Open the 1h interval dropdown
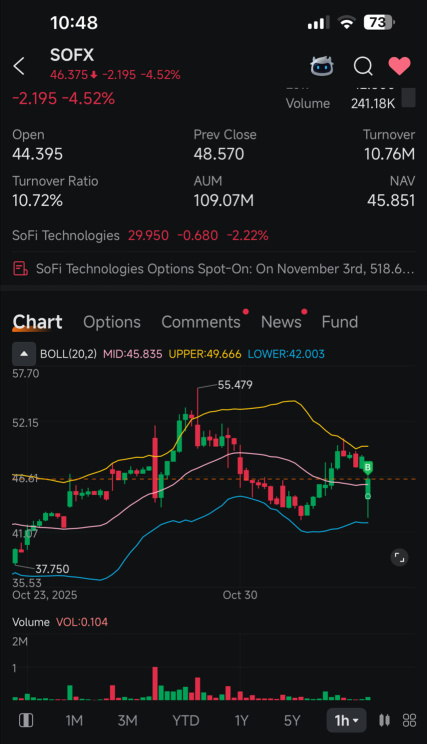 (346, 721)
